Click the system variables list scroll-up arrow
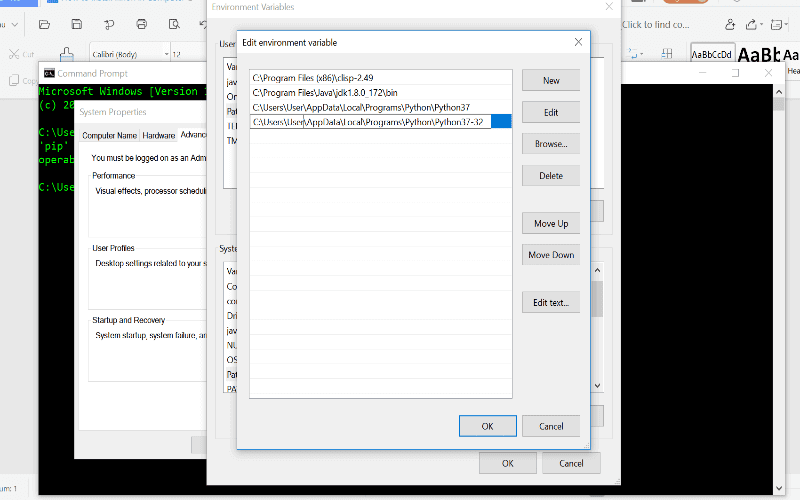This screenshot has height=500, width=800. click(x=597, y=270)
